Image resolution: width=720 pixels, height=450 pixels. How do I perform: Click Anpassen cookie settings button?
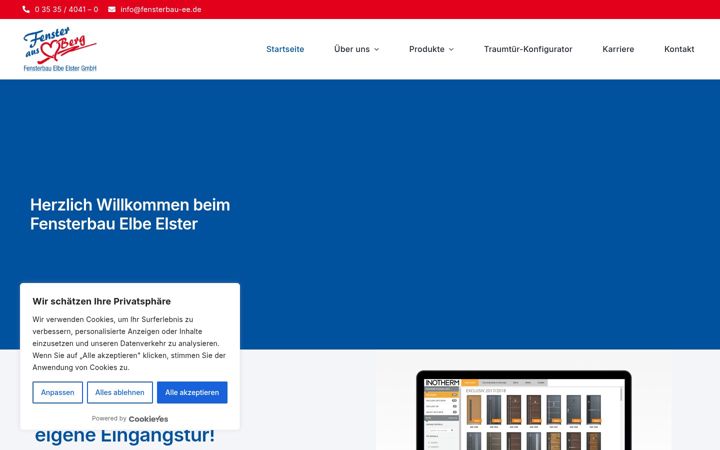click(x=57, y=393)
